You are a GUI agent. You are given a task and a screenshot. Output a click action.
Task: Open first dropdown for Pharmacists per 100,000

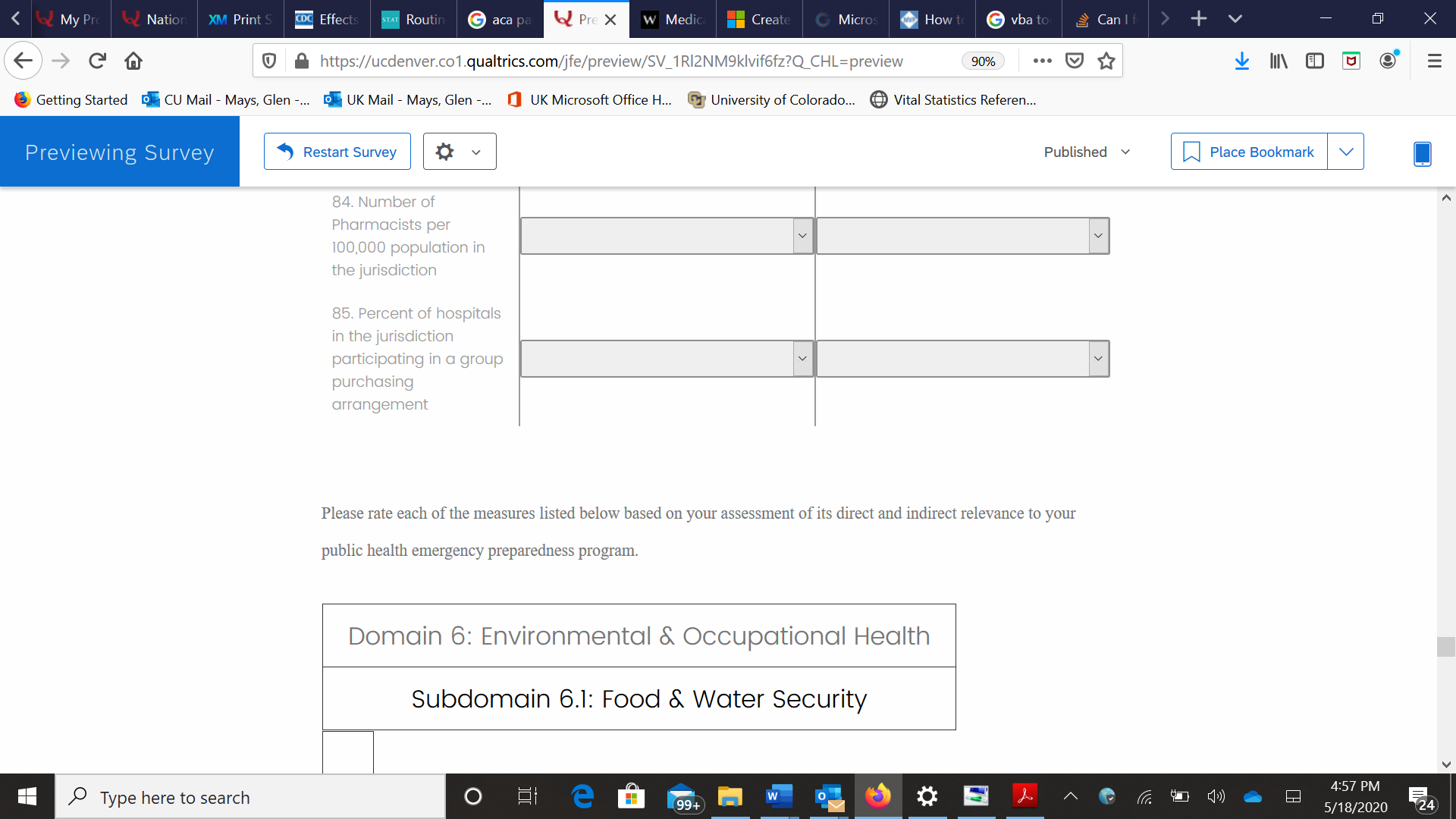pyautogui.click(x=667, y=236)
